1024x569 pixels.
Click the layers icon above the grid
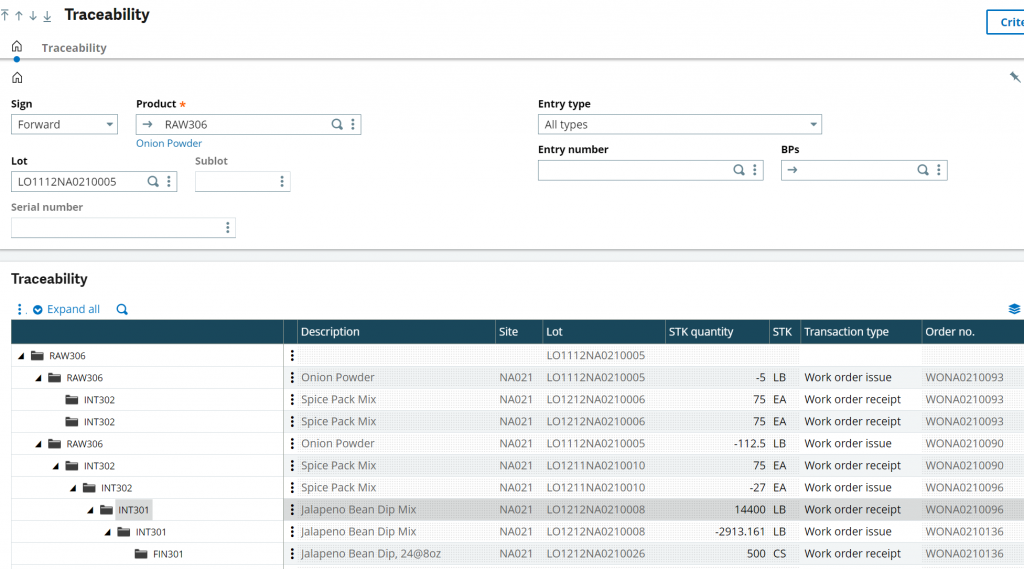point(1014,310)
